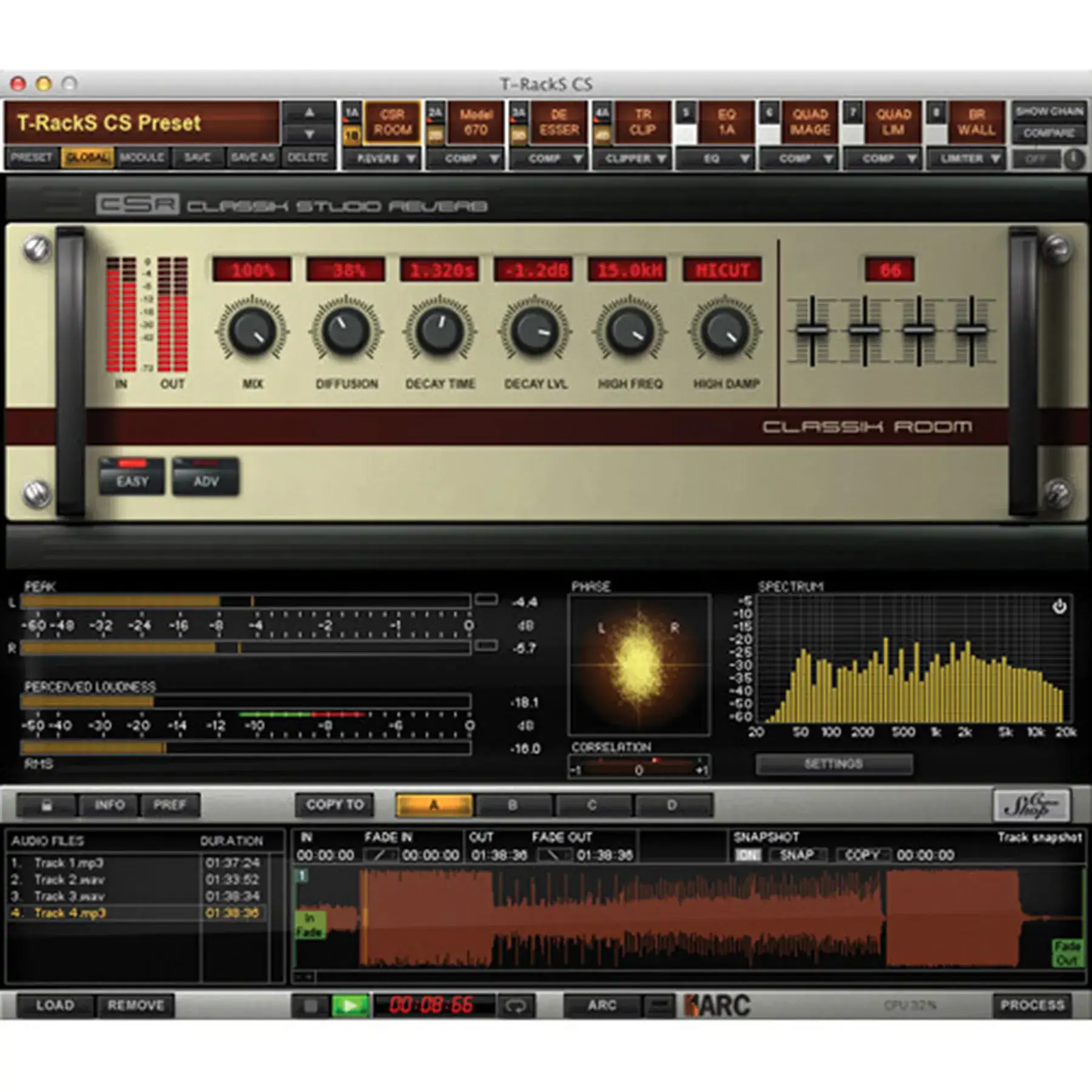Open the COMP dropdown under Quad Image
This screenshot has width=1092, height=1092.
[800, 158]
